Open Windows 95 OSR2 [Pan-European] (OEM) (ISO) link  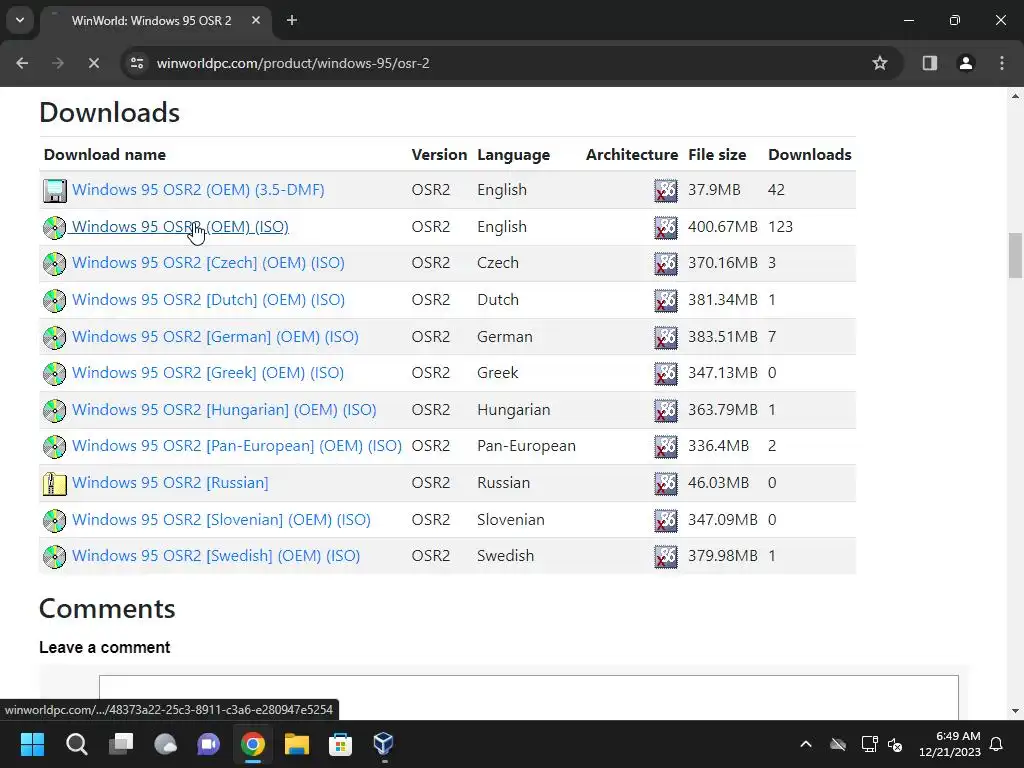(237, 445)
